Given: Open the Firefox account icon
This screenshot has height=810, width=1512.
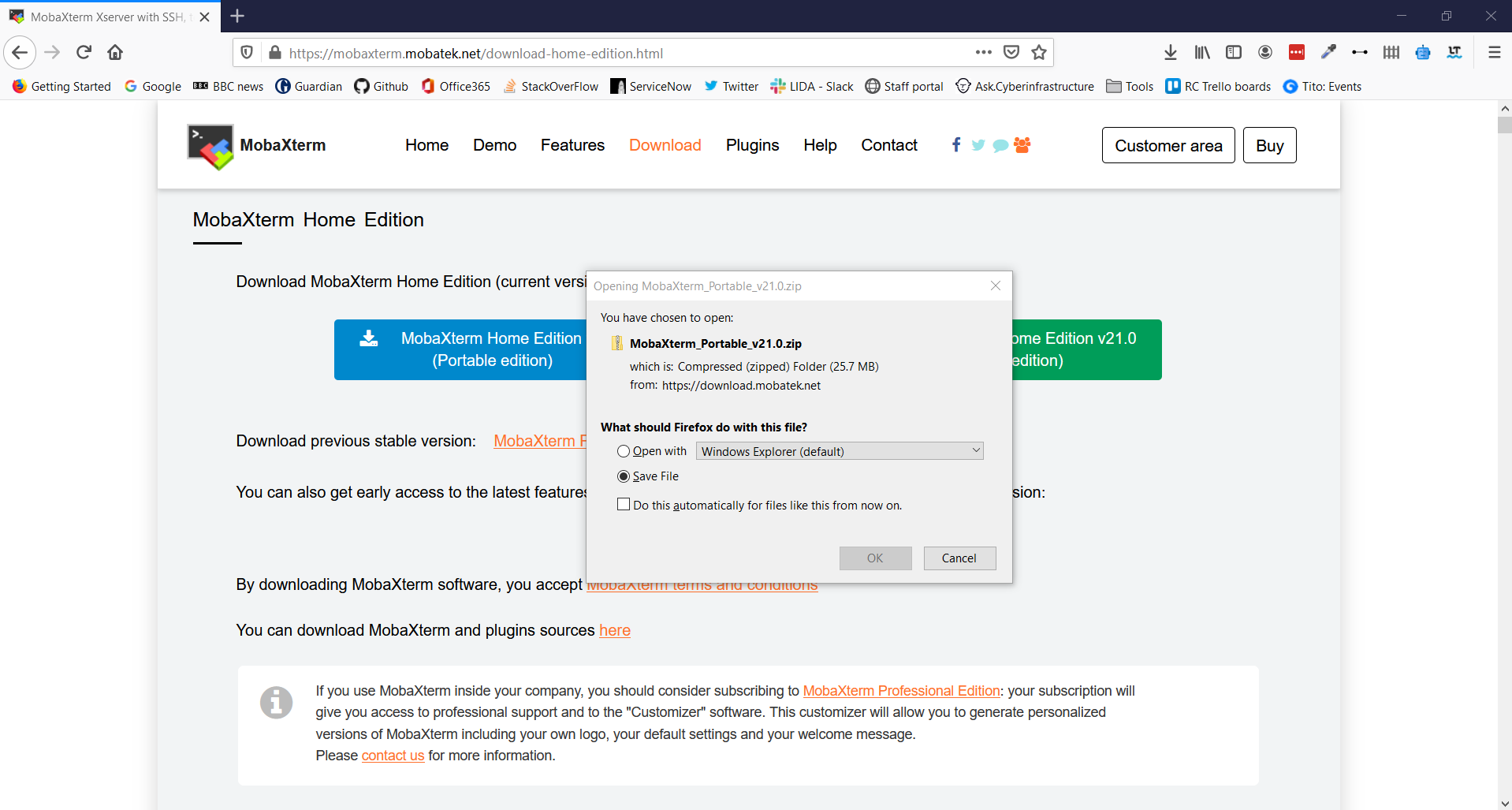Looking at the screenshot, I should (1265, 52).
